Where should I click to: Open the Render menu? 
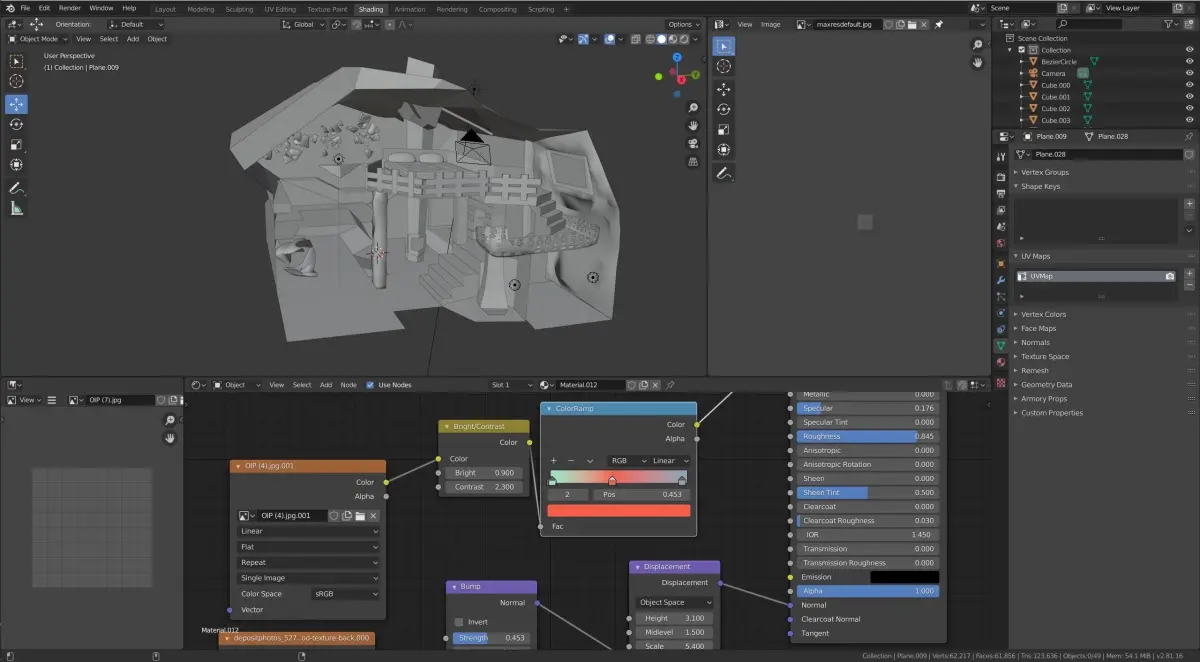(69, 8)
